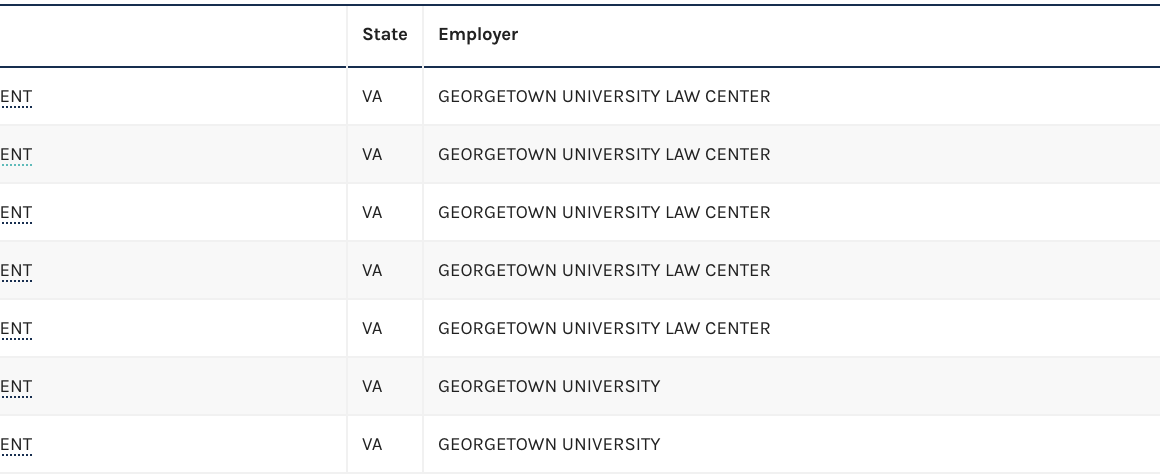Click third row's Georgetown University Law Center employer
Image resolution: width=1160 pixels, height=474 pixels.
tap(604, 213)
